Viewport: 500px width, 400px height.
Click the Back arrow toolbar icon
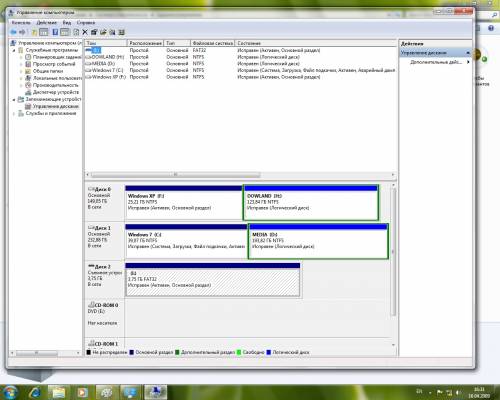(13, 32)
